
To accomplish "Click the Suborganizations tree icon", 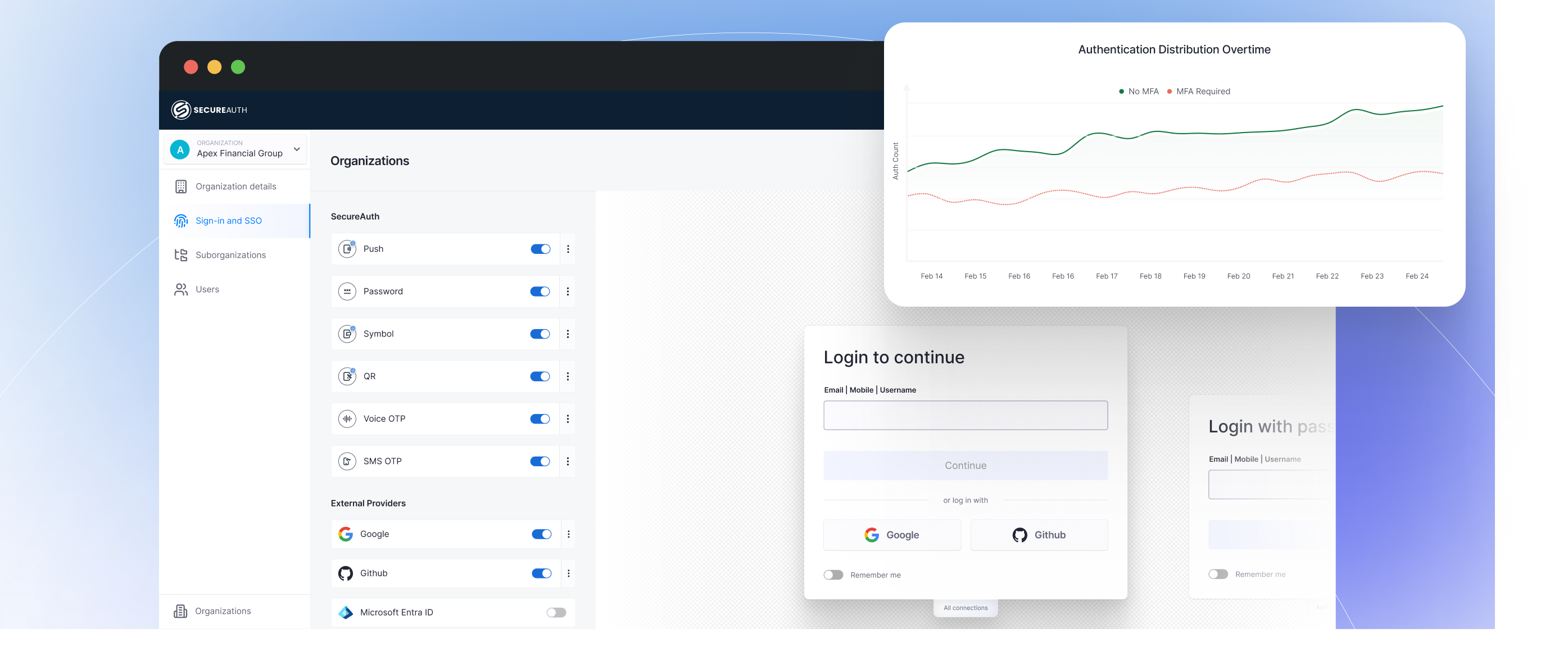I will point(181,255).
